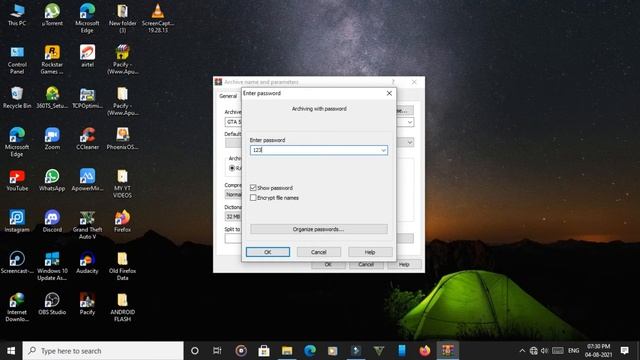This screenshot has width=640, height=360.
Task: Open Microsoft Store from the taskbar
Action: (264, 351)
